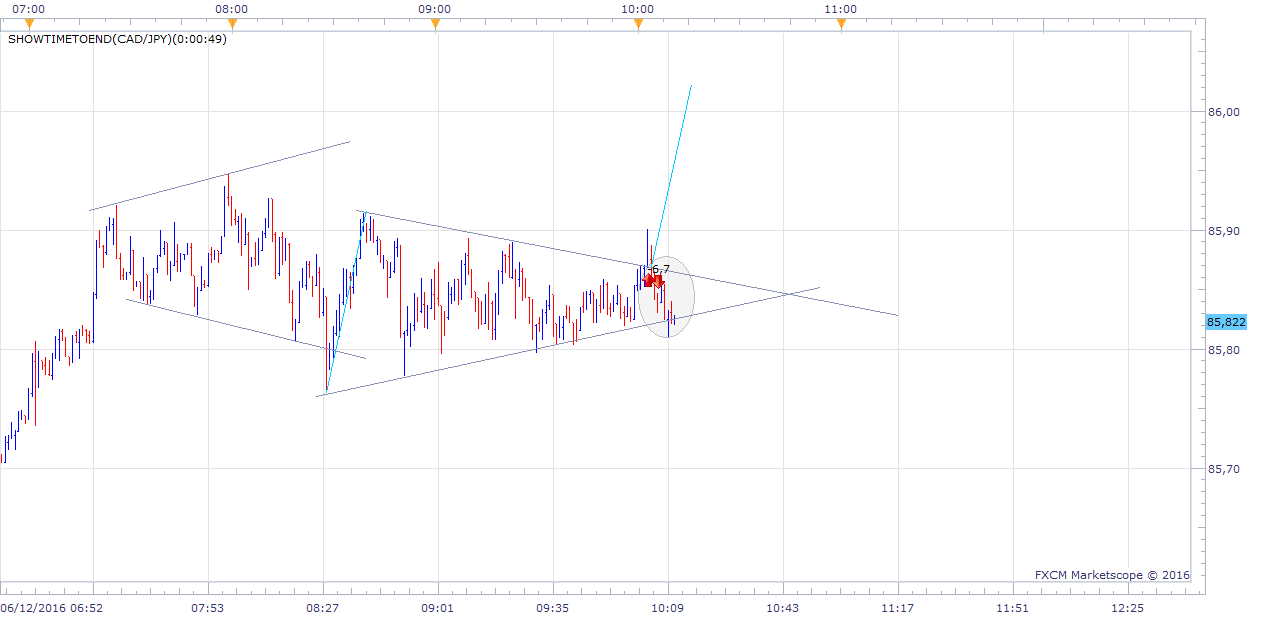The width and height of the screenshot is (1263, 620).
Task: Click the 10:43 time axis label
Action: 783,607
